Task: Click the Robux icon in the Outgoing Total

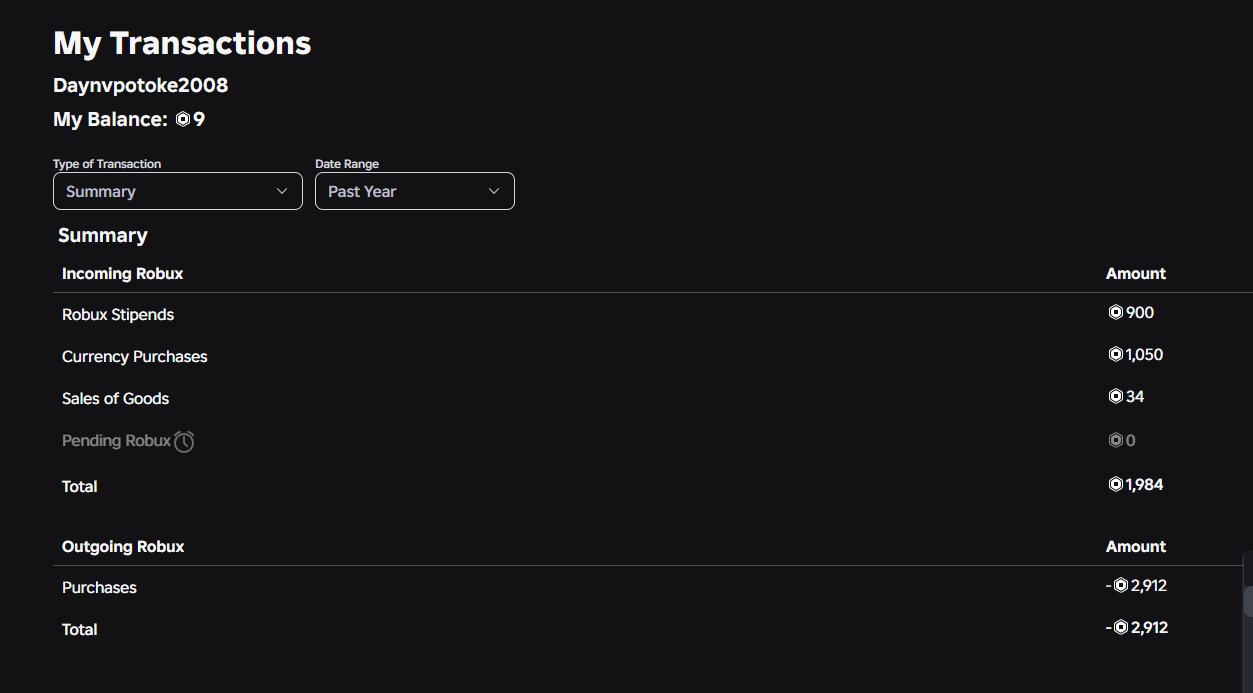Action: click(x=1121, y=627)
